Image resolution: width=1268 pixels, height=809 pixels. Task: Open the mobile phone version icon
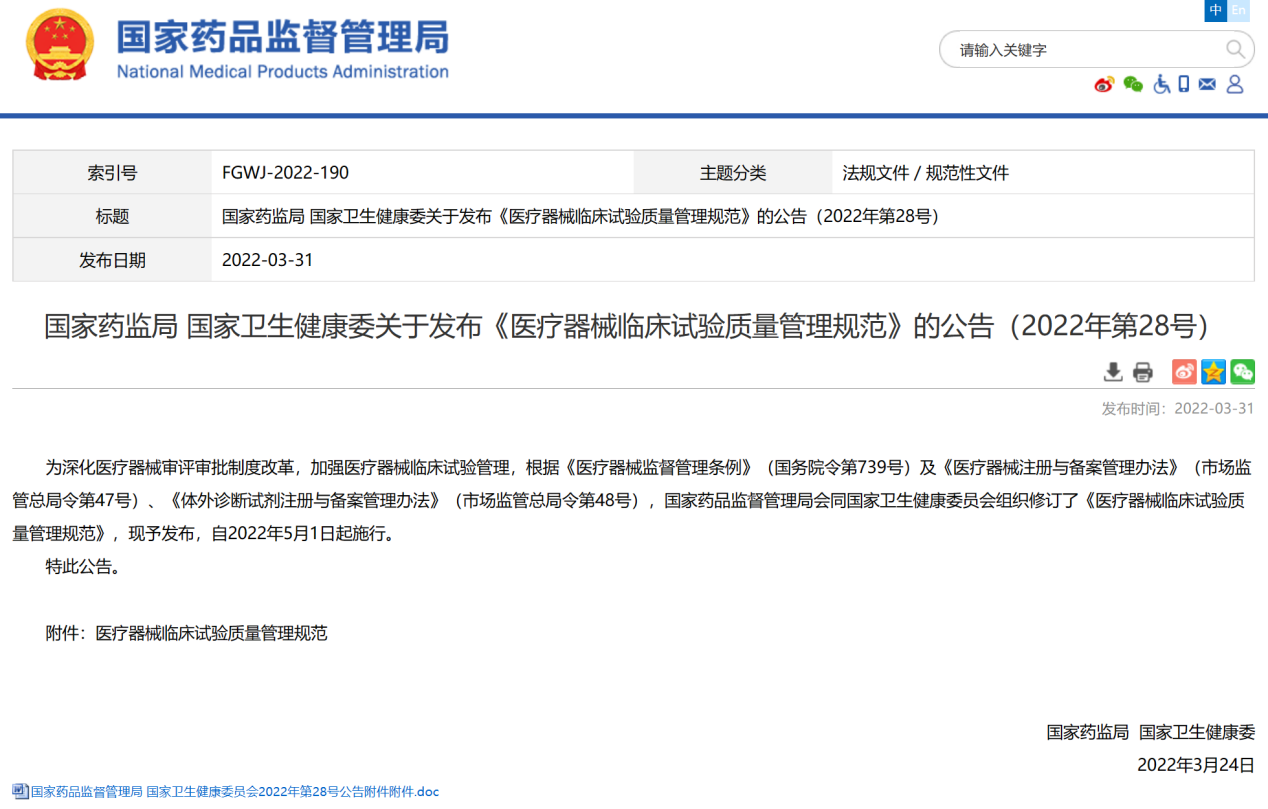pyautogui.click(x=1184, y=84)
